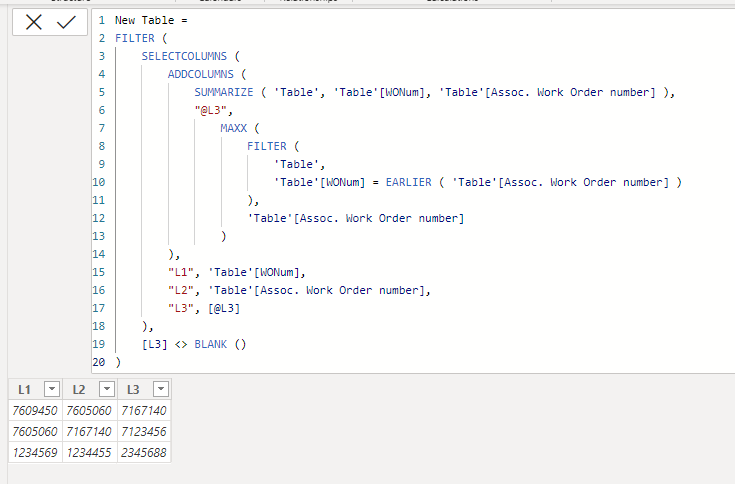Open the L1 column filter dropdown

pyautogui.click(x=52, y=389)
